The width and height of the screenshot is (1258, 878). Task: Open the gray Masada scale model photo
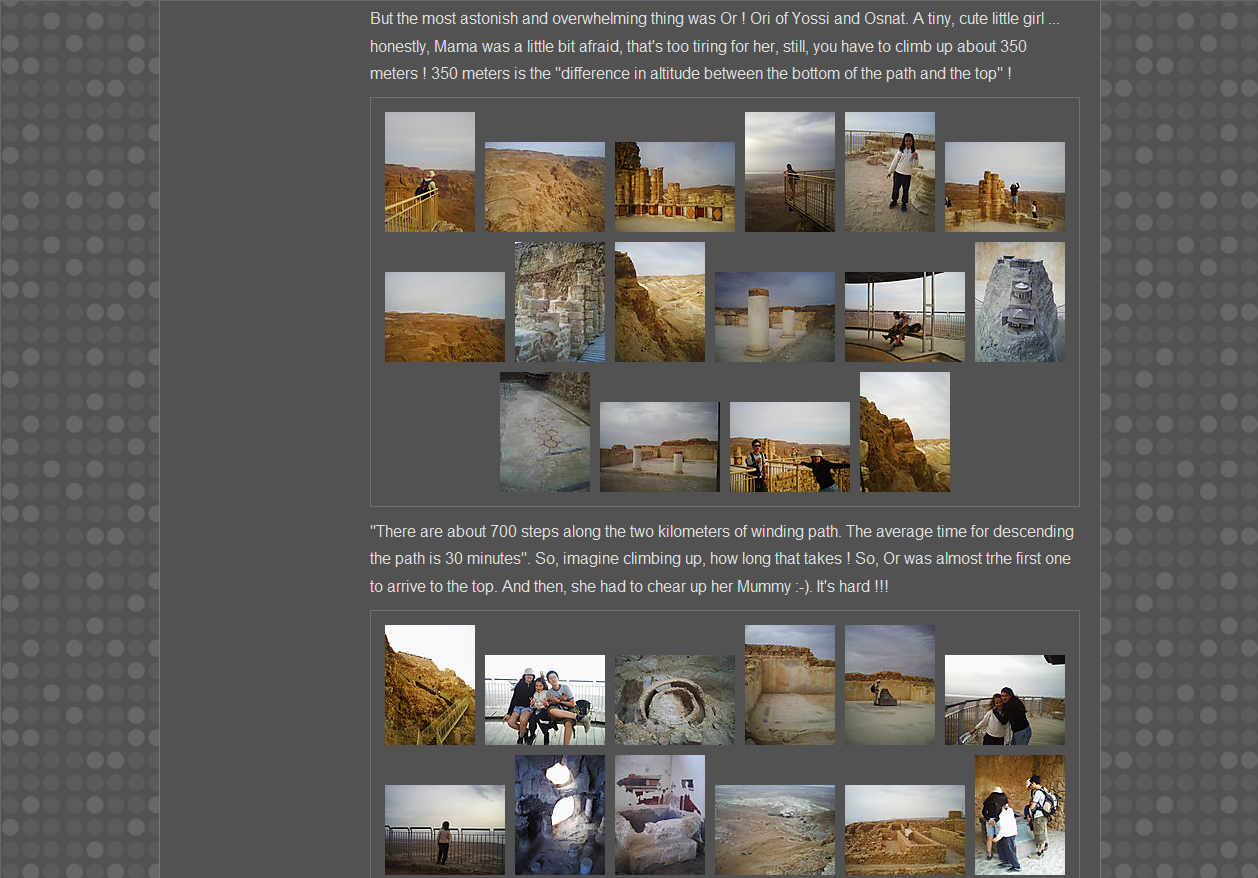[x=1019, y=302]
